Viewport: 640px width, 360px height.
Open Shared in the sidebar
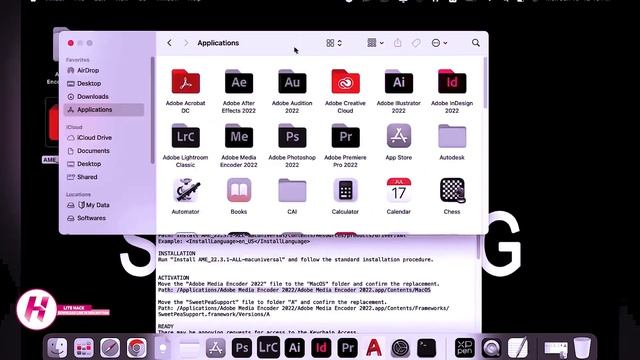[104, 177]
